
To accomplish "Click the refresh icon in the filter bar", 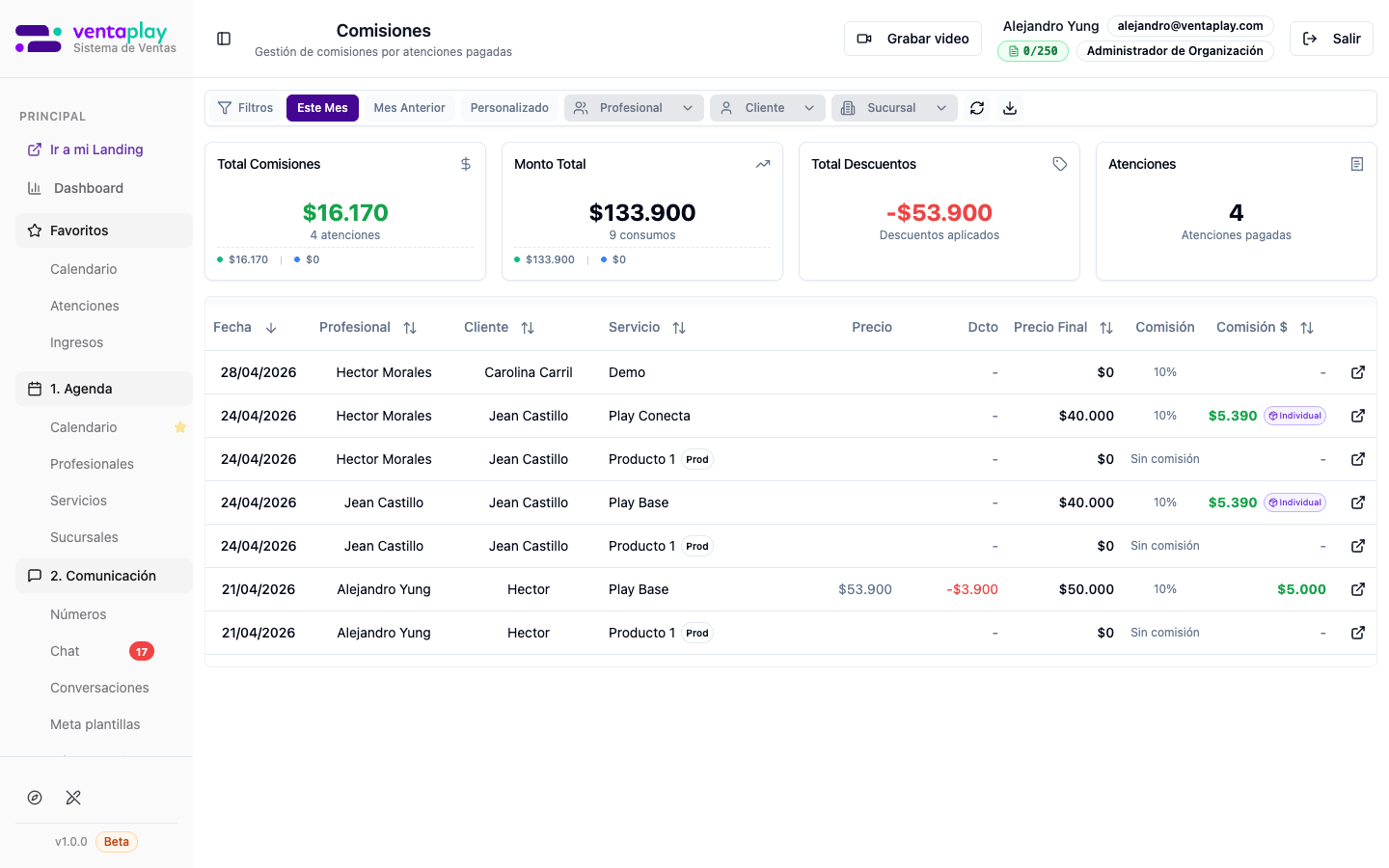I will coord(977,108).
